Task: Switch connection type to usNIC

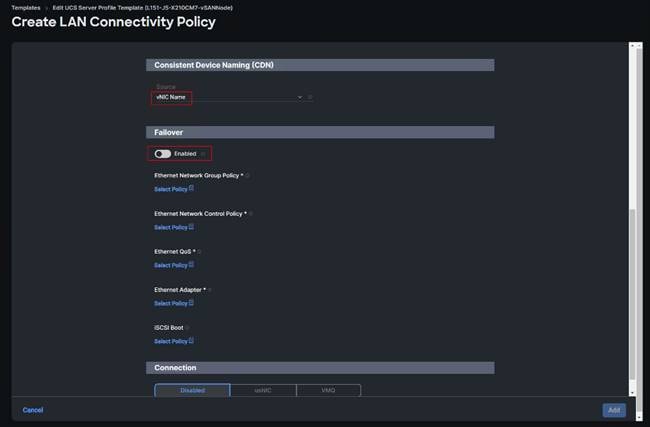Action: (263, 390)
